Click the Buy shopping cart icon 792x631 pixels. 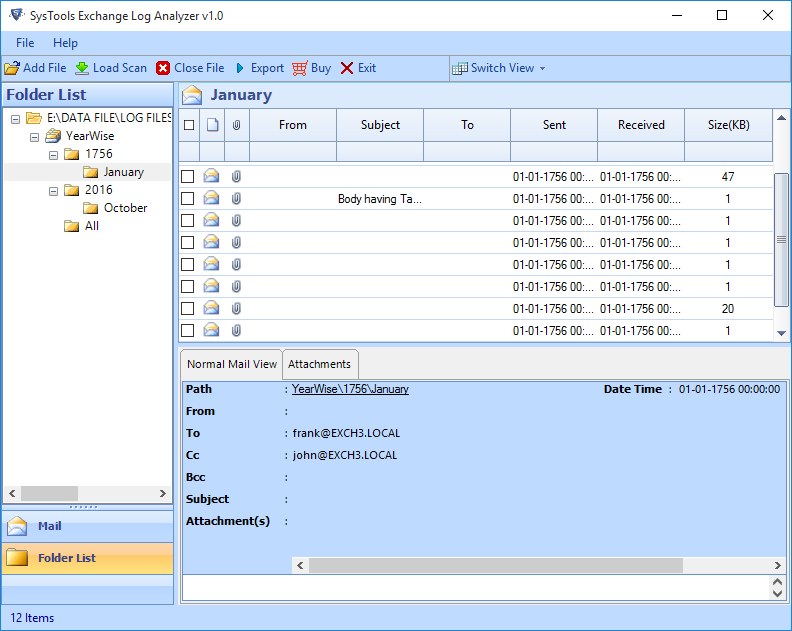click(300, 68)
